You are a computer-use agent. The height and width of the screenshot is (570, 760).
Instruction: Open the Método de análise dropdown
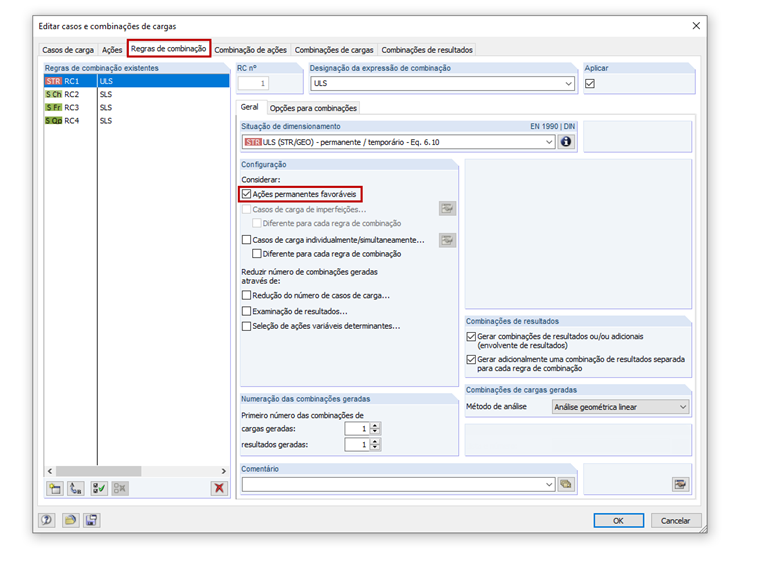pos(683,407)
